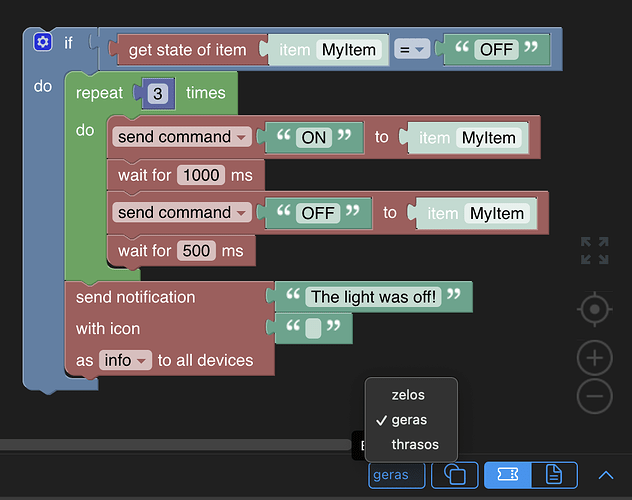Viewport: 632px width, 500px height.
Task: Open the first send command dropdown for ON
Action: [x=182, y=137]
